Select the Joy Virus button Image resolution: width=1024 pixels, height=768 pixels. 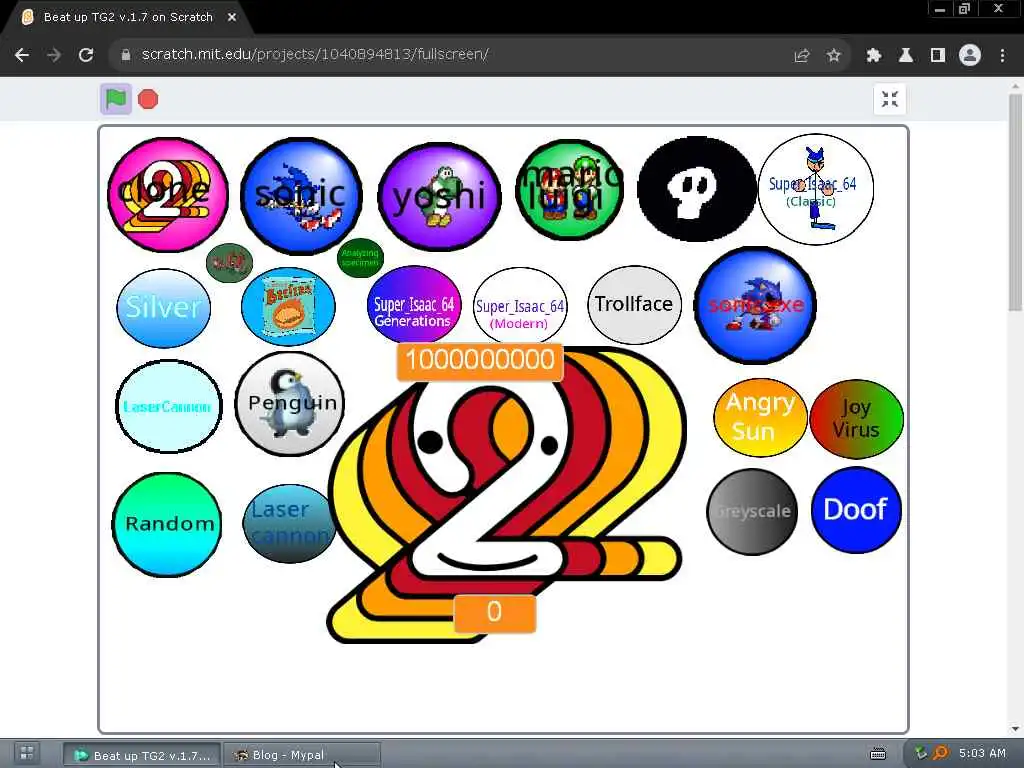click(x=856, y=419)
